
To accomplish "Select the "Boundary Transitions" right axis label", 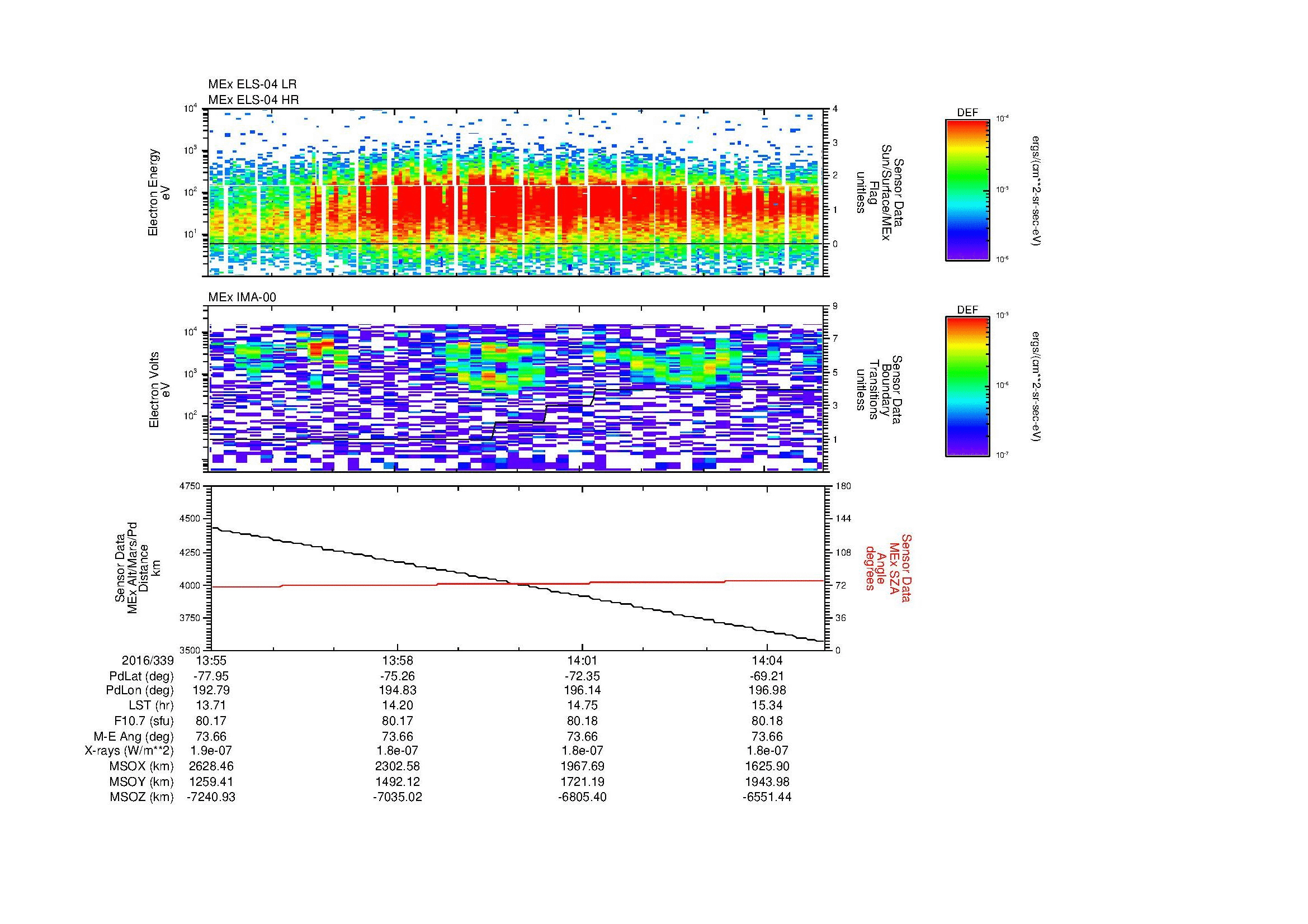I will 879,390.
